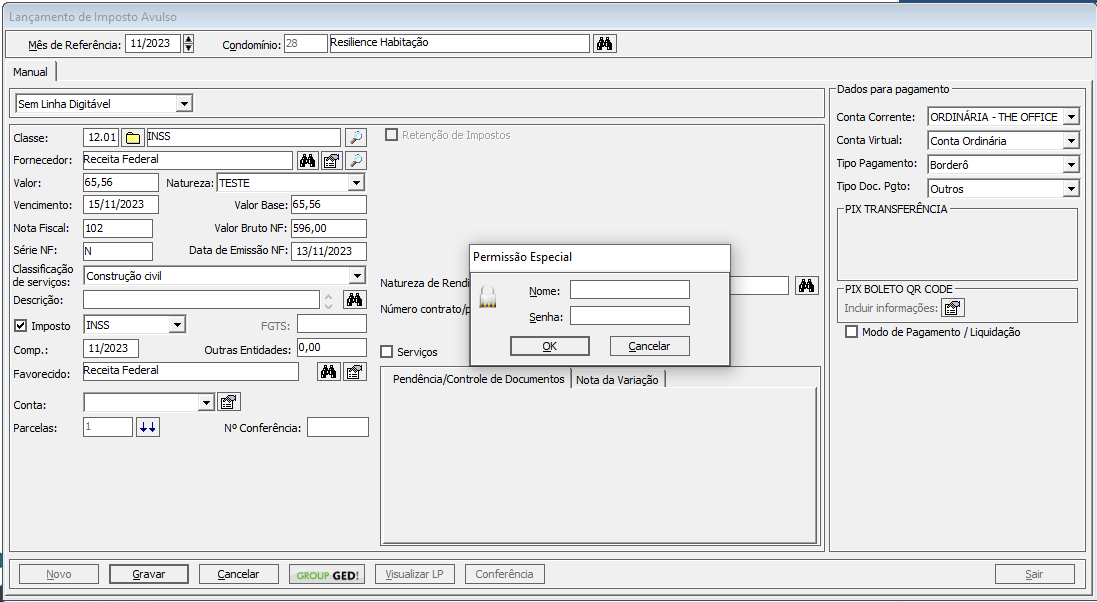Click Cancelar in the Permissão Especial dialog
This screenshot has width=1097, height=602.
[x=649, y=346]
